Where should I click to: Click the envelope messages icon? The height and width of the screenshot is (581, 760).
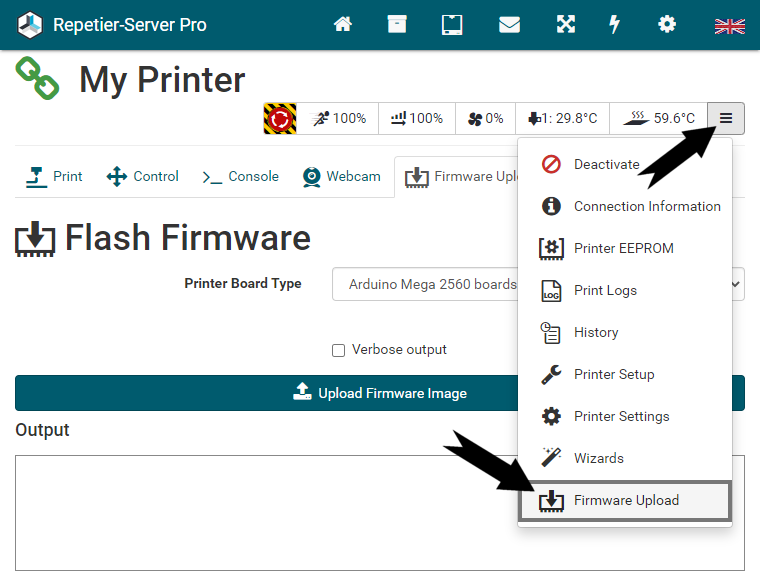click(x=509, y=25)
